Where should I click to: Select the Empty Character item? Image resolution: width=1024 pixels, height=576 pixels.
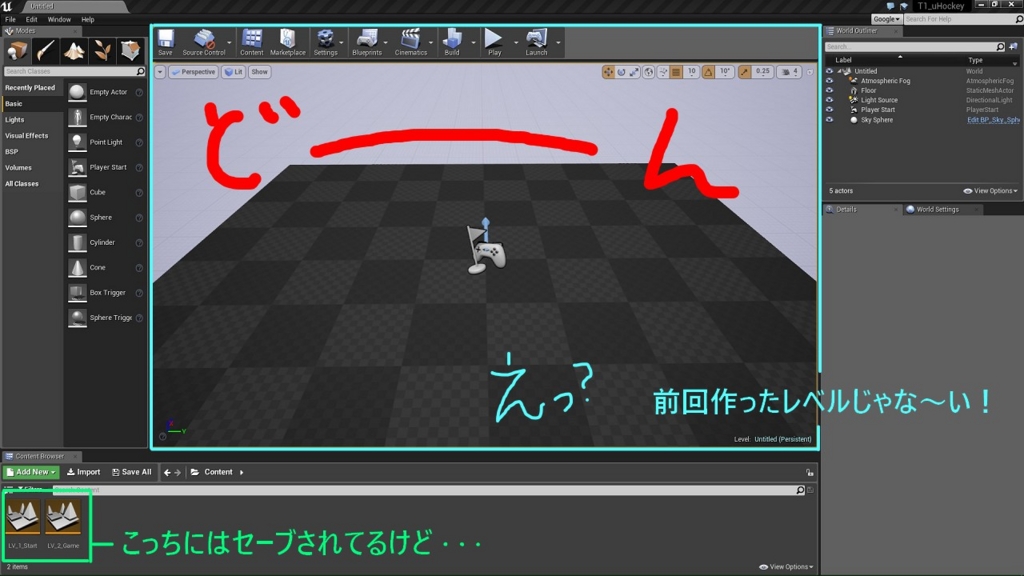[x=105, y=118]
